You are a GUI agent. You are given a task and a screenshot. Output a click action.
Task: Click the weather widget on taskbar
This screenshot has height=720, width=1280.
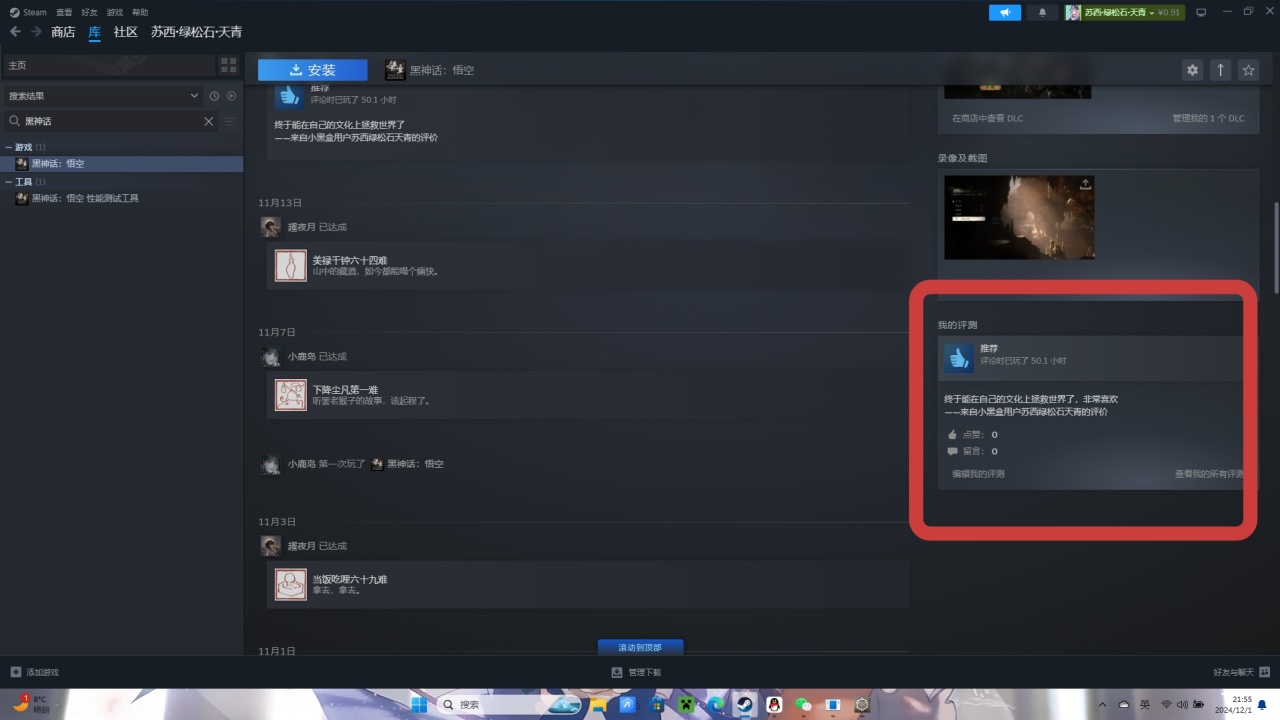click(x=30, y=705)
